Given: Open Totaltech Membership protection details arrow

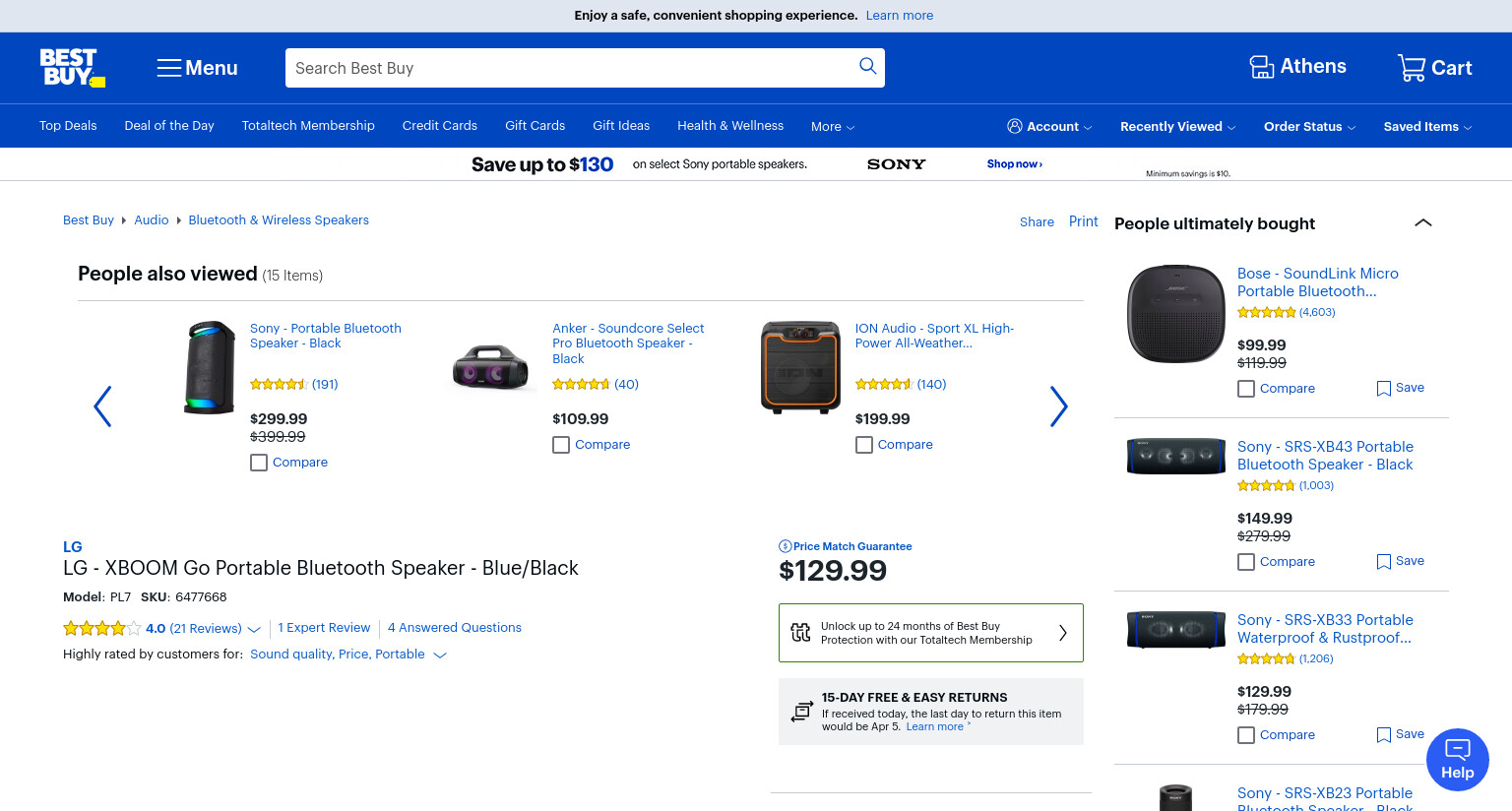Looking at the screenshot, I should [1063, 633].
